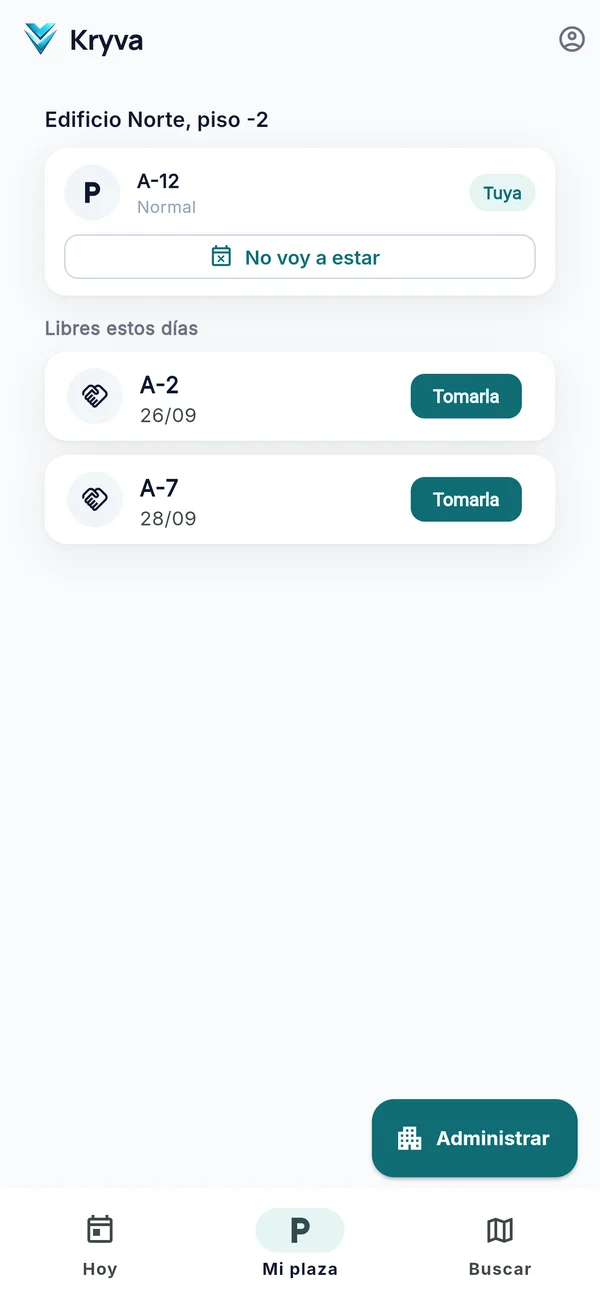Click the calendar-cancel icon in No voy a estar
This screenshot has height=1300, width=600.
(x=221, y=257)
